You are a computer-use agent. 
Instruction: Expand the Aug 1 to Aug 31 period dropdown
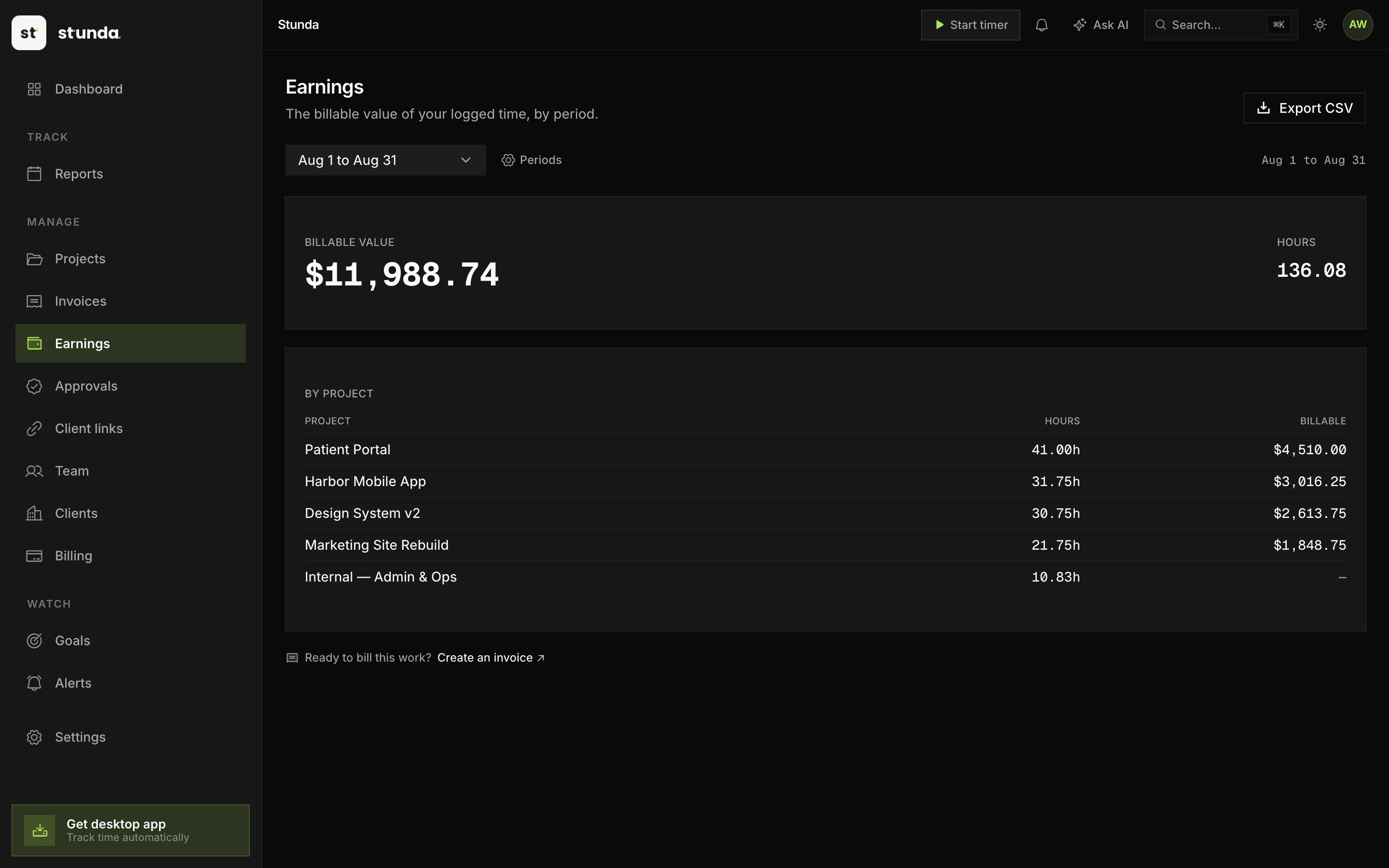pos(386,160)
